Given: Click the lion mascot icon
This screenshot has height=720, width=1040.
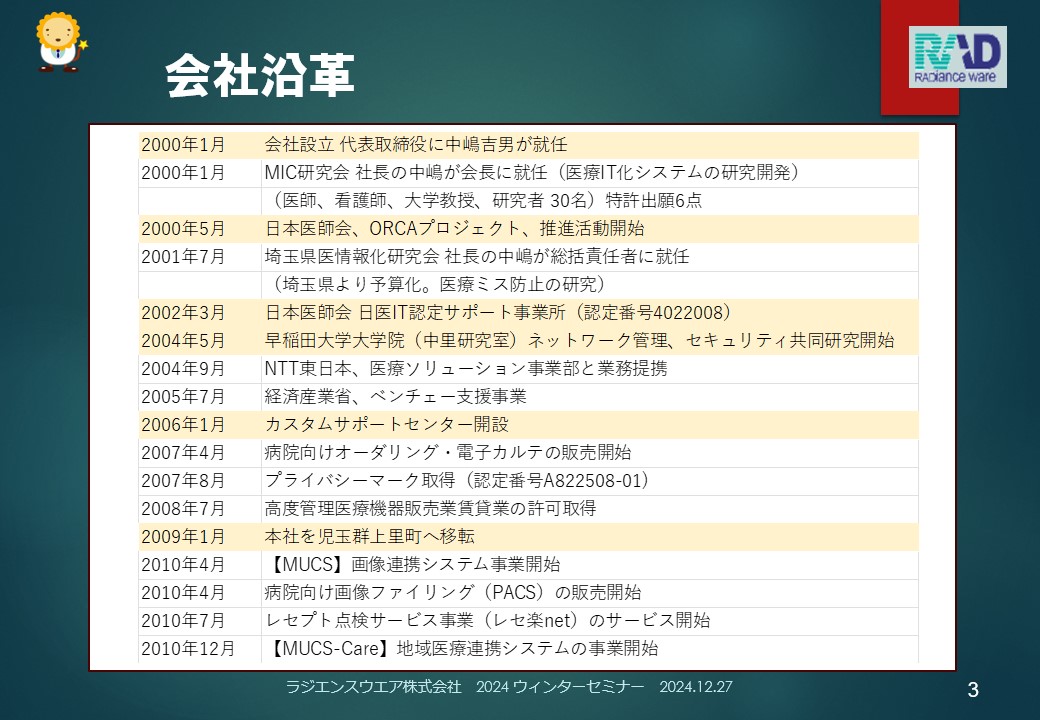Looking at the screenshot, I should (60, 42).
